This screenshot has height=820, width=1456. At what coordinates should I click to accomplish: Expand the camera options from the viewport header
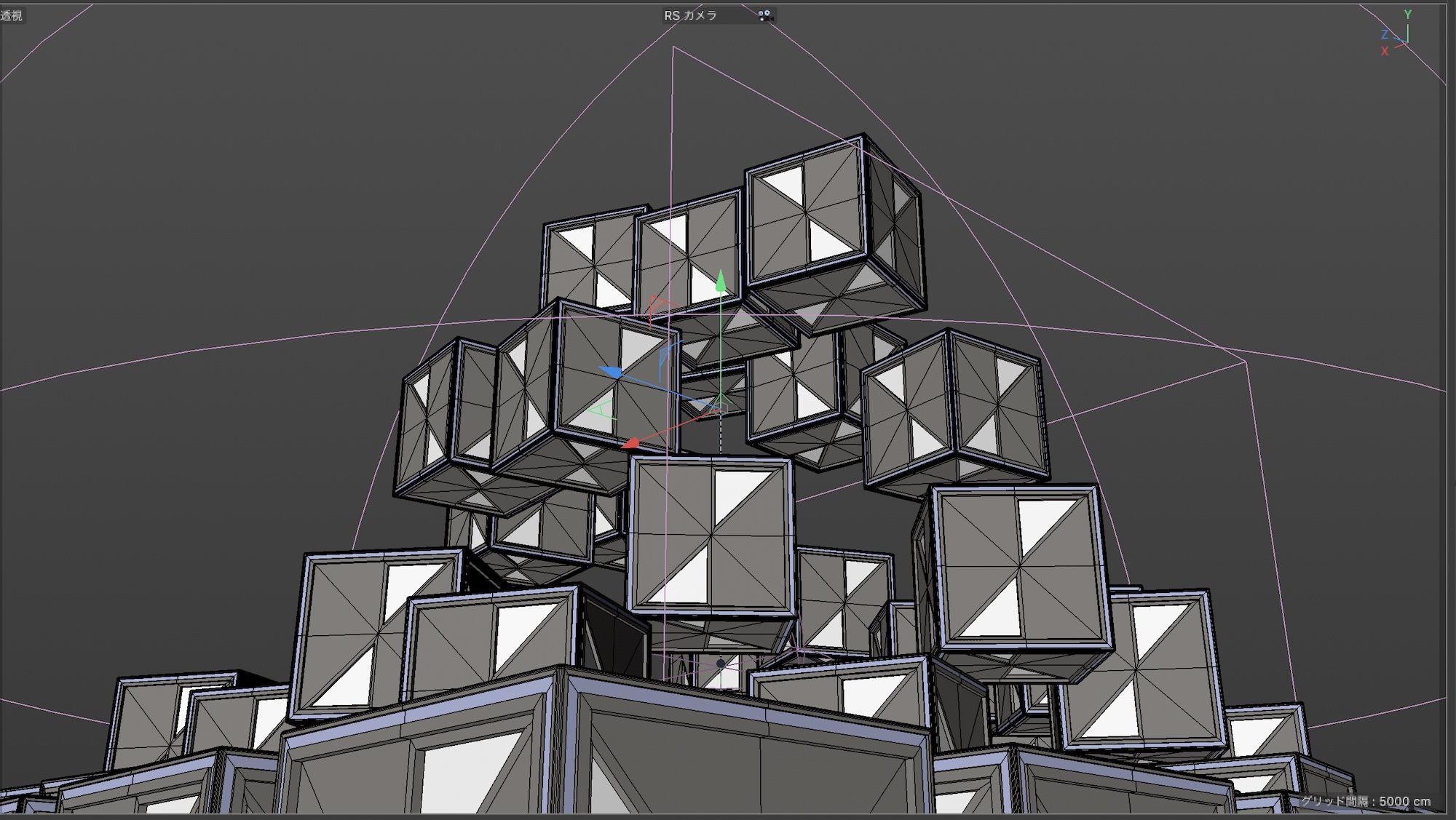tap(764, 16)
